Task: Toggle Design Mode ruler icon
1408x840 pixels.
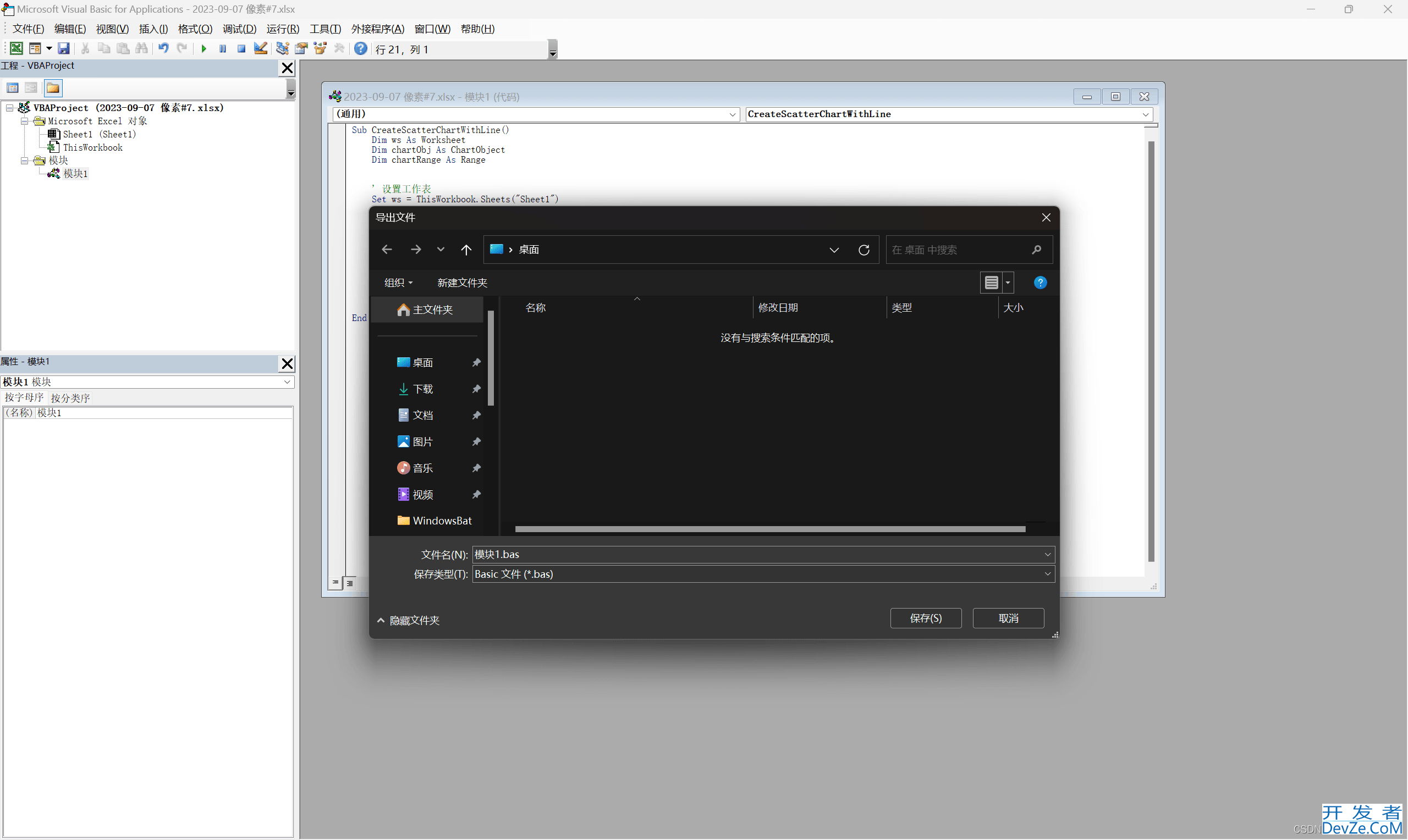Action: 261,49
